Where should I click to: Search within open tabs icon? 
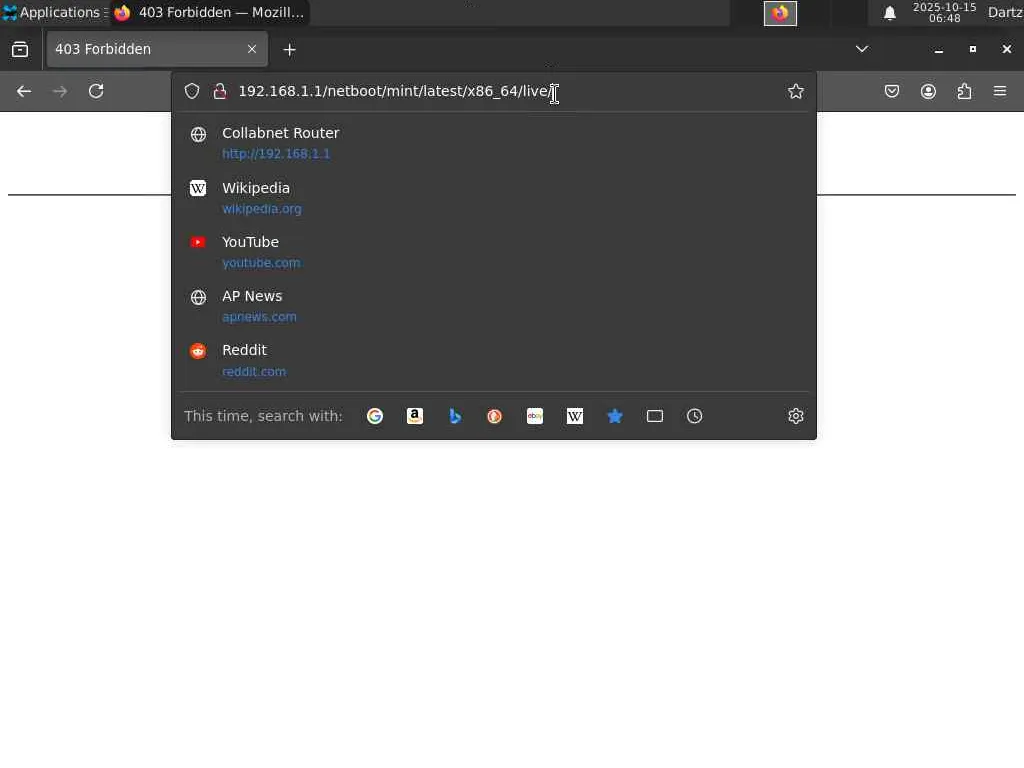(x=655, y=416)
